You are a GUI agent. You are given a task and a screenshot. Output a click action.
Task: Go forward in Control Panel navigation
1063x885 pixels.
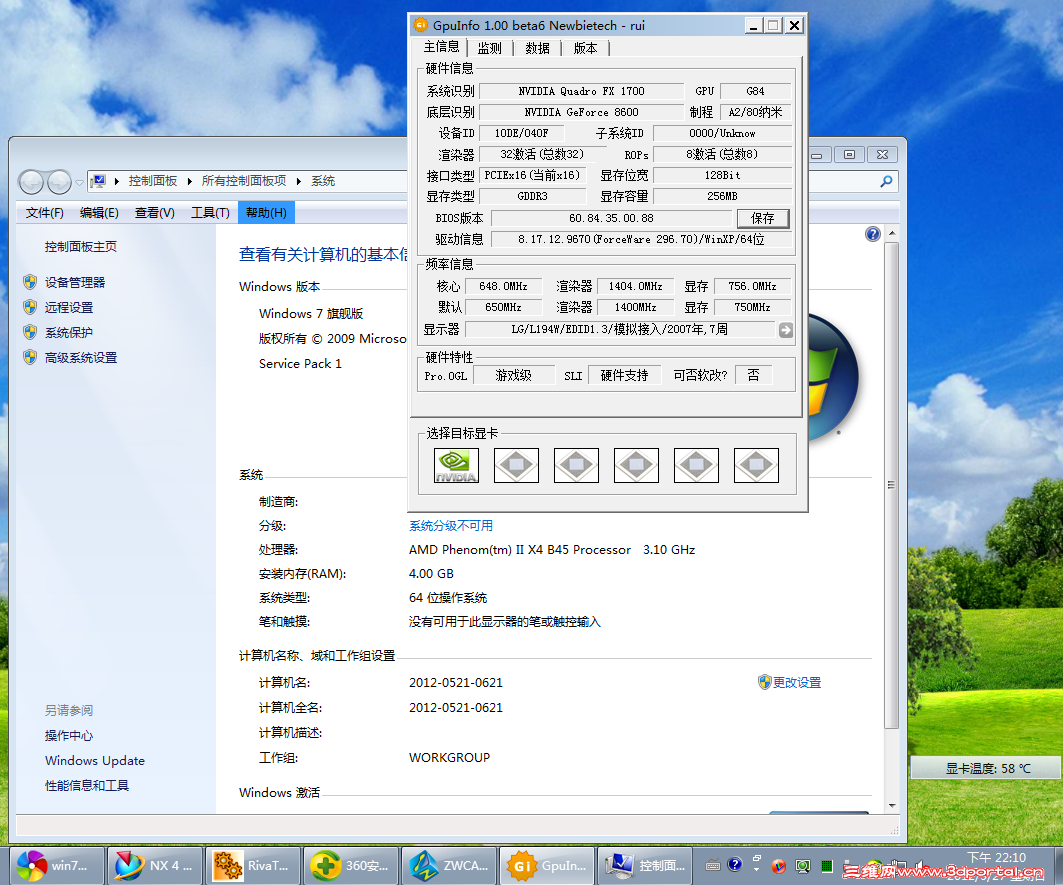click(59, 182)
